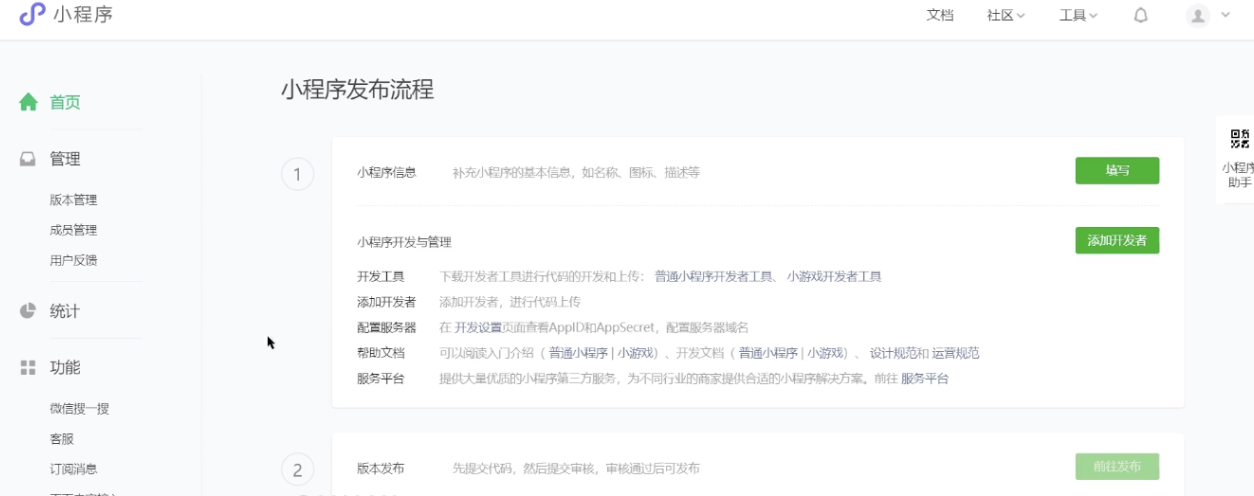Click the 小程序 logo icon

[x=32, y=14]
